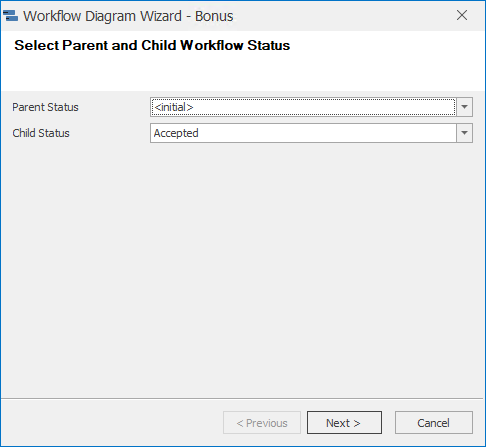Click blank white banner area under the heading

pos(243,73)
